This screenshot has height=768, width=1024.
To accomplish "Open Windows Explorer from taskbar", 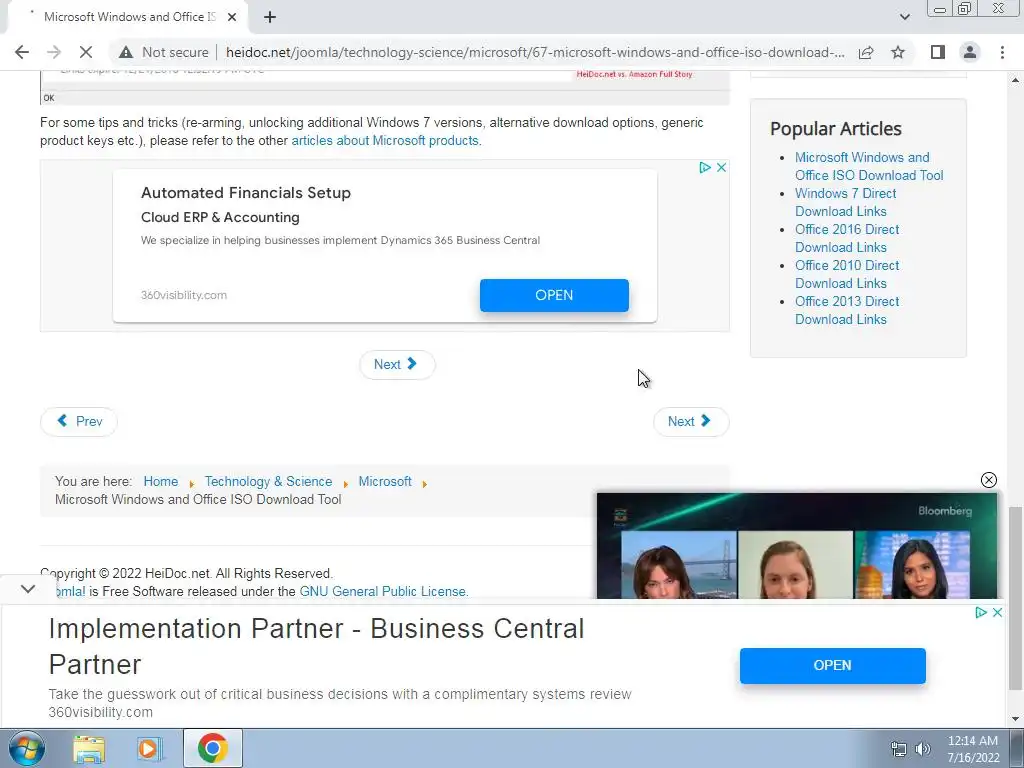I will pyautogui.click(x=89, y=749).
